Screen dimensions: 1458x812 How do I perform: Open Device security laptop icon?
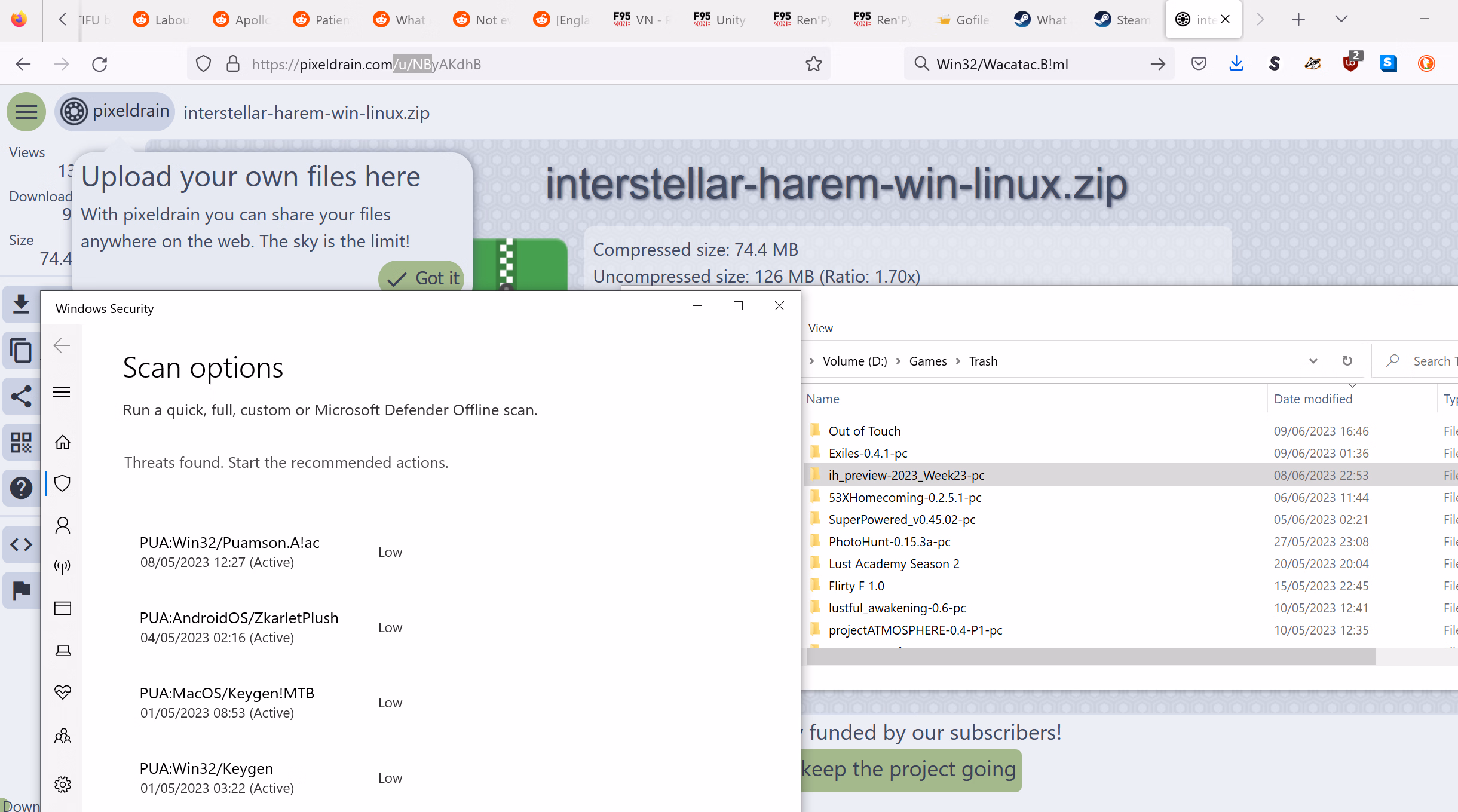[x=63, y=650]
